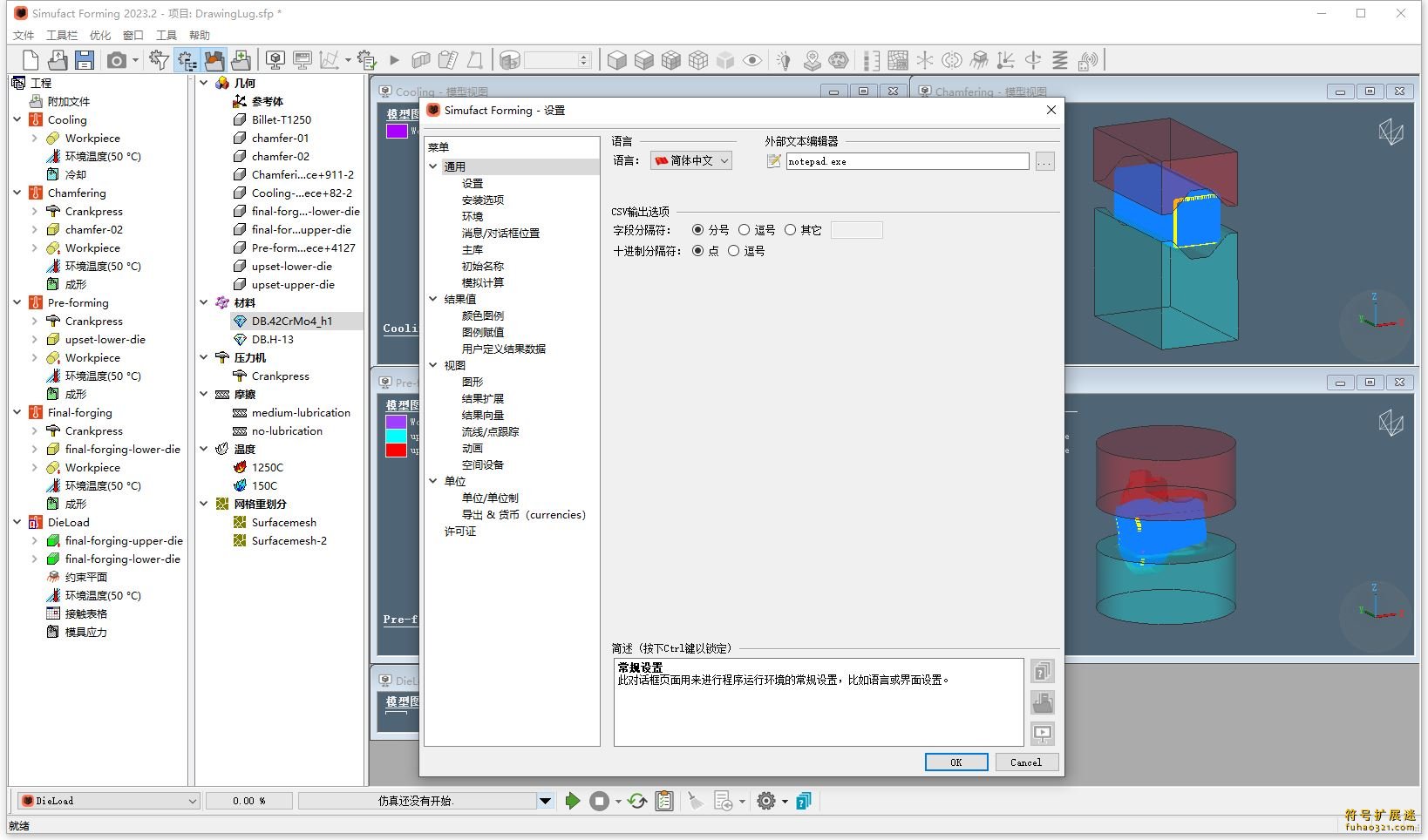This screenshot has width=1428, height=840.
Task: Open the 工具 menu
Action: coord(167,35)
